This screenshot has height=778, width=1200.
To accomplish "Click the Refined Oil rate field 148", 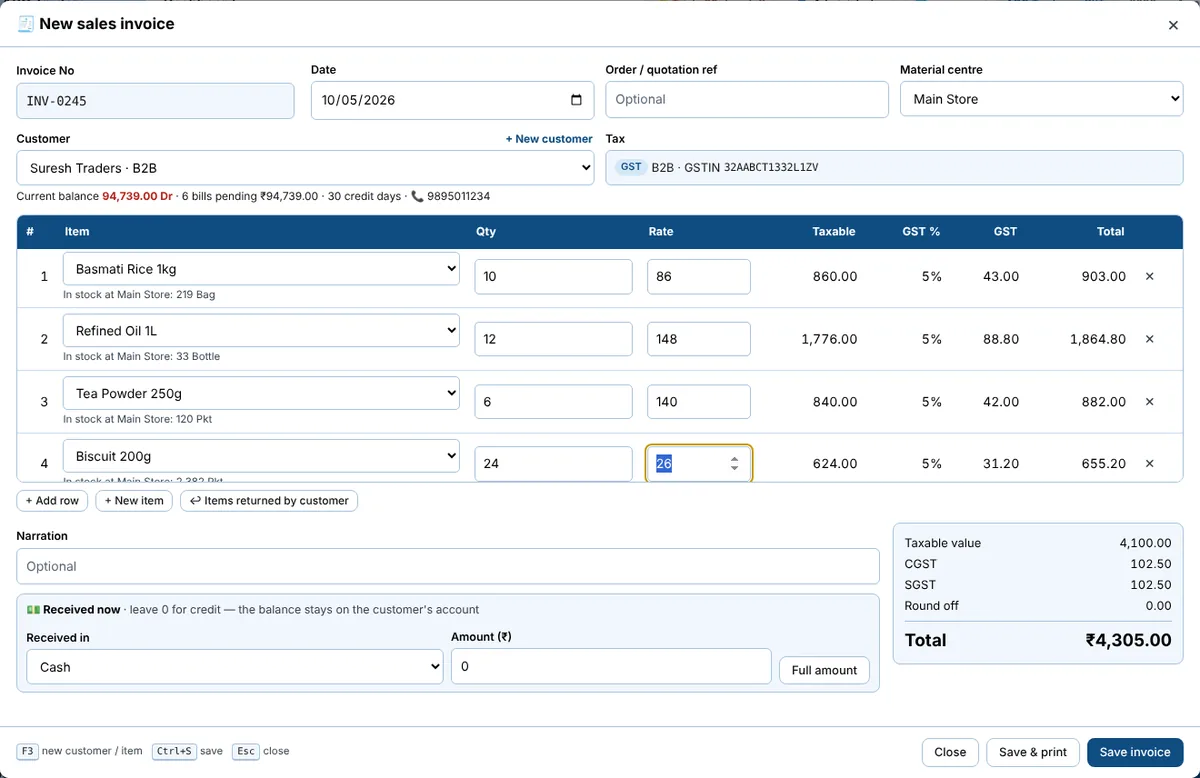I will [699, 339].
